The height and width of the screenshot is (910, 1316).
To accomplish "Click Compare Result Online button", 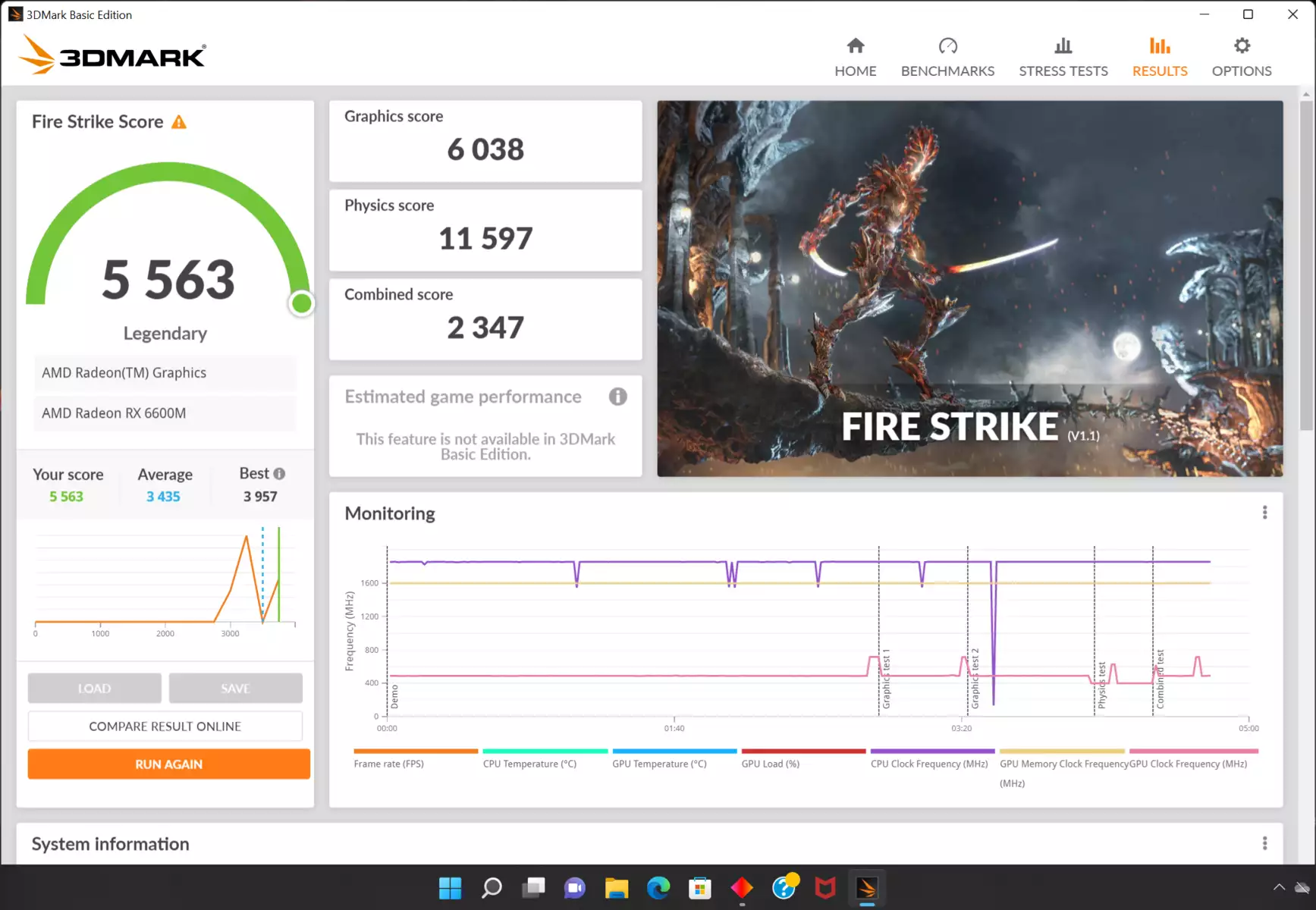I will coord(165,726).
